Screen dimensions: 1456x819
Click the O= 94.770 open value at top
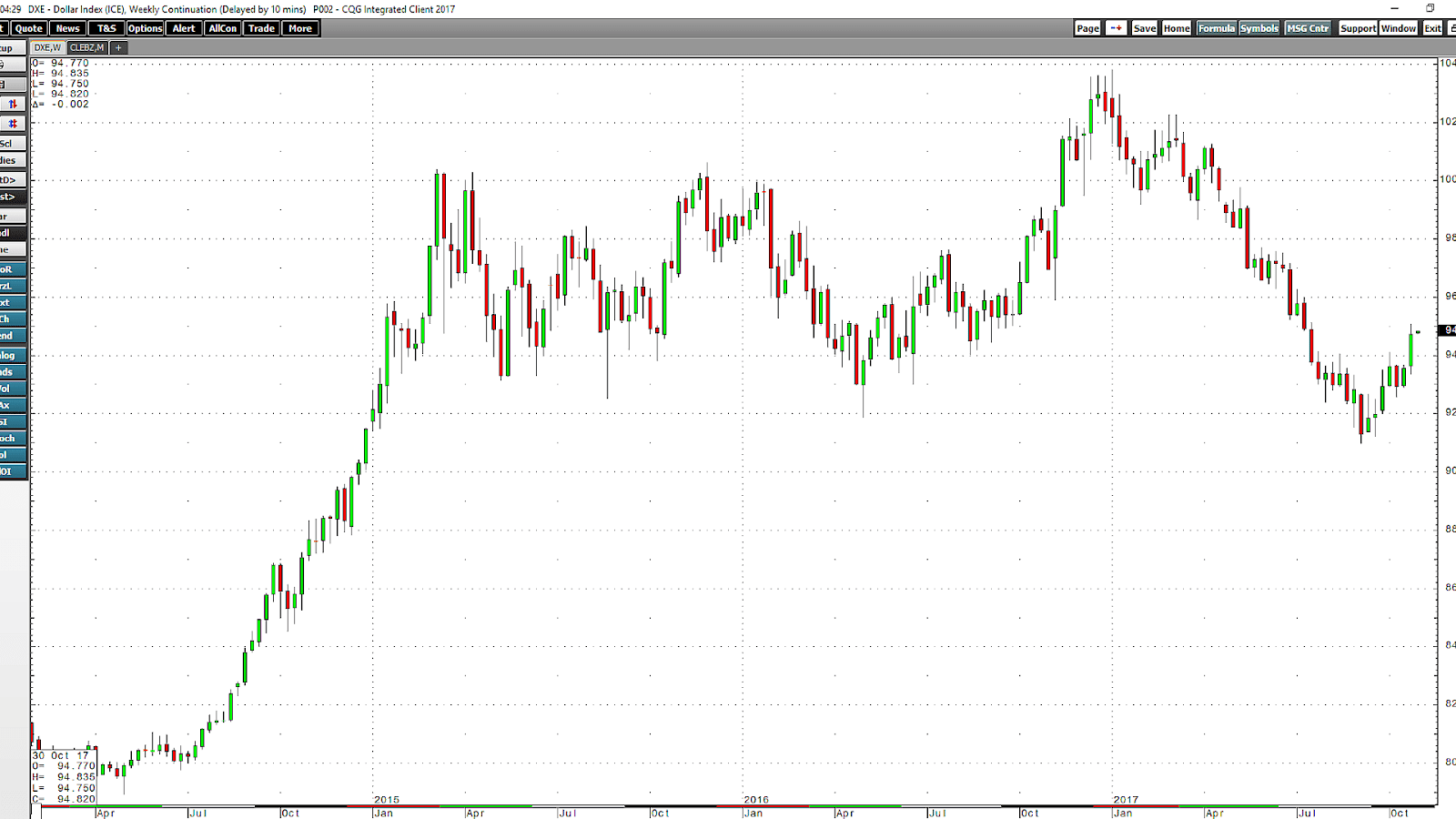[61, 64]
